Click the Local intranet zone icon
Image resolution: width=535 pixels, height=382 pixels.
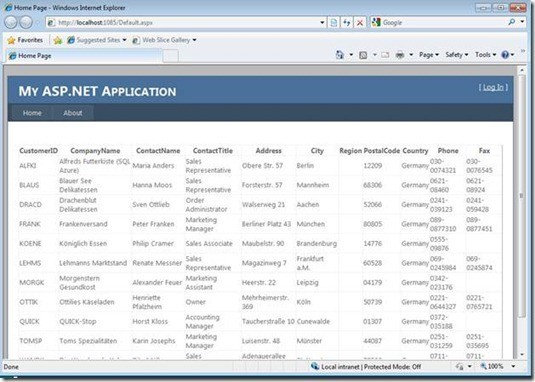[x=315, y=367]
